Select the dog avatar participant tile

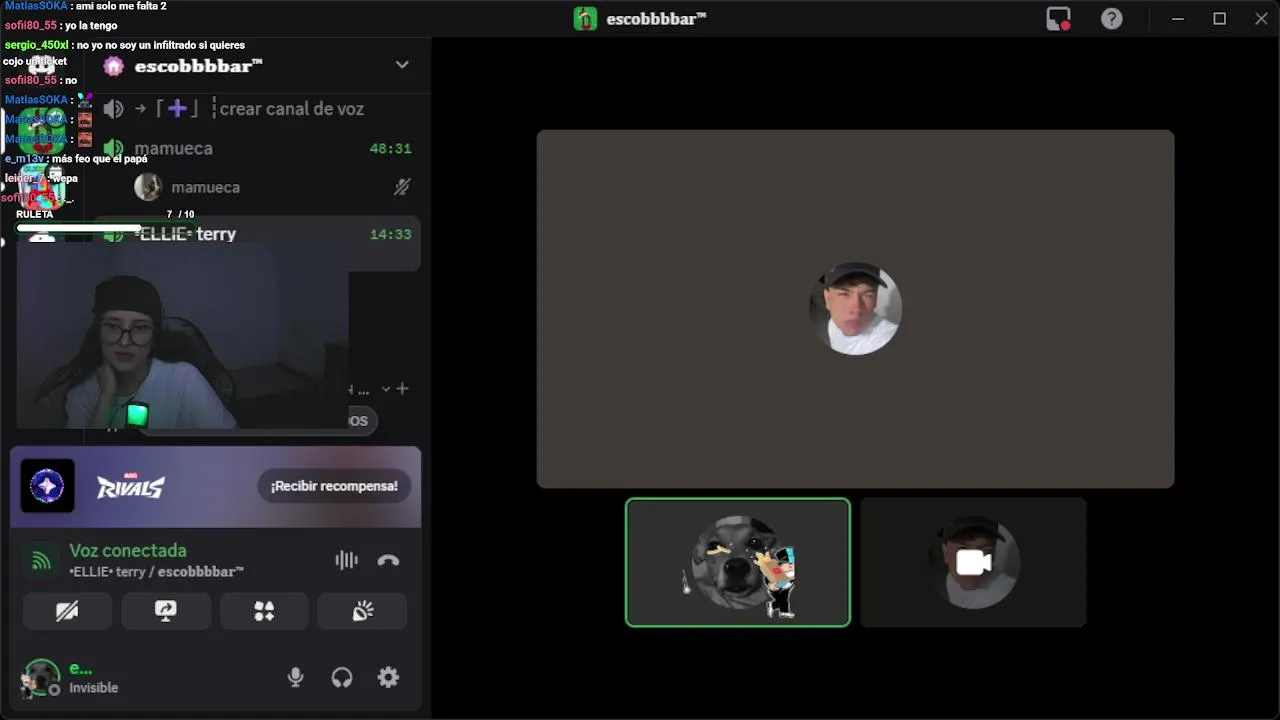[738, 562]
